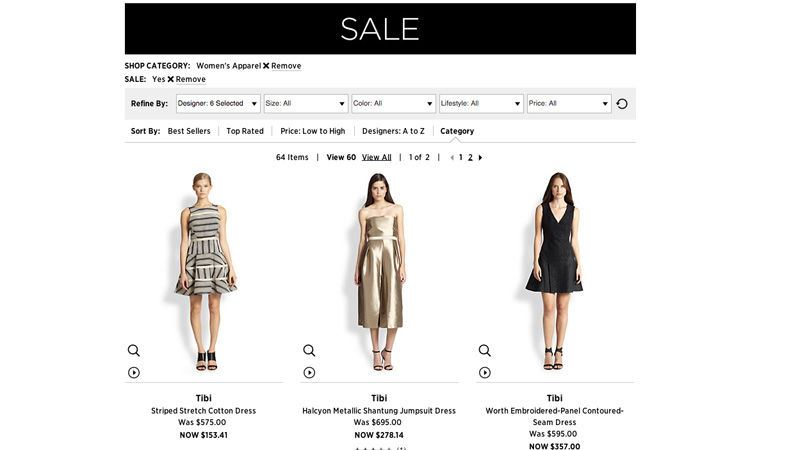800x450 pixels.
Task: Sort by Price: Low to High
Action: [312, 131]
